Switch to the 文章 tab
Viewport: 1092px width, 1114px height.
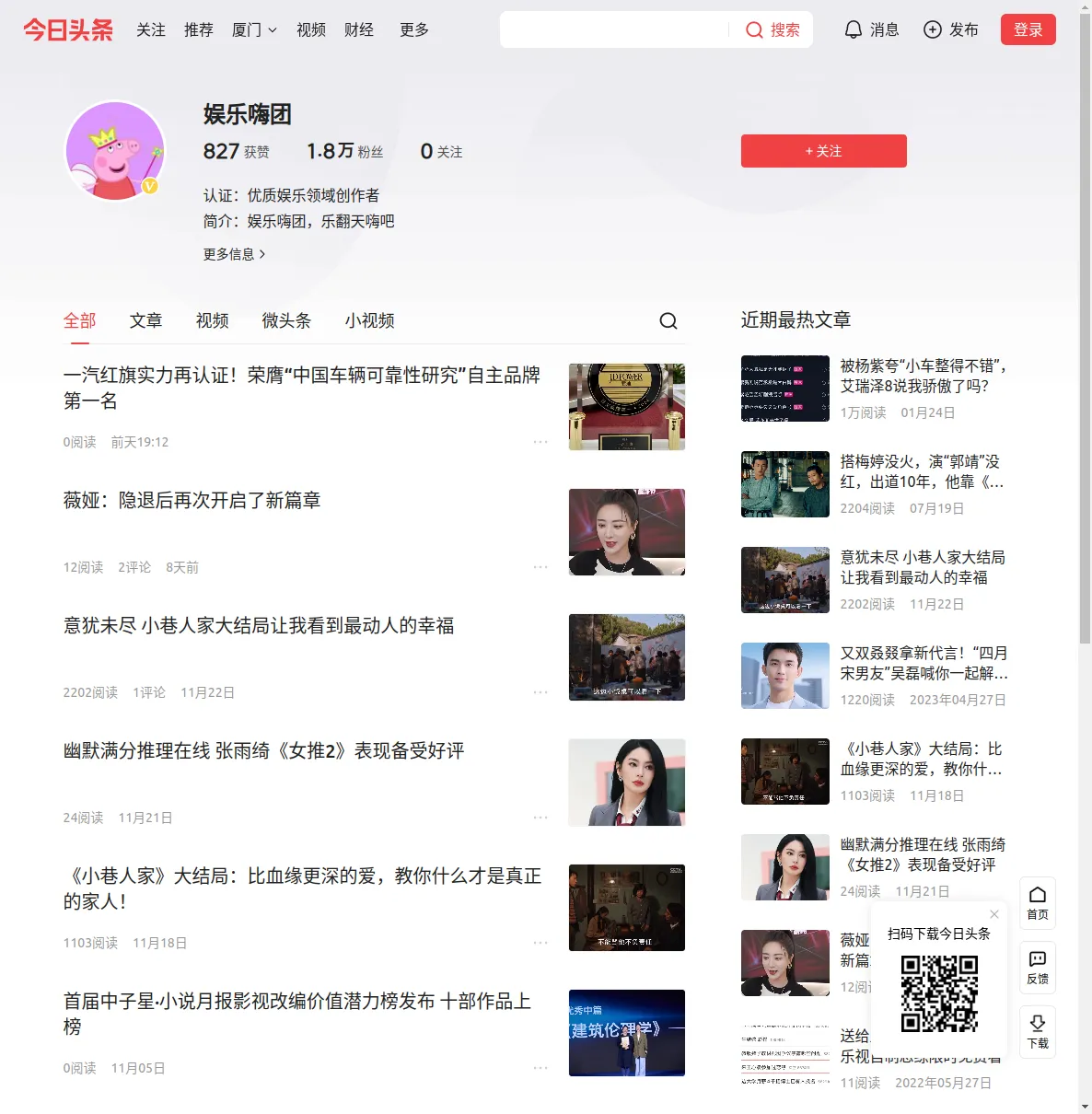(x=146, y=320)
